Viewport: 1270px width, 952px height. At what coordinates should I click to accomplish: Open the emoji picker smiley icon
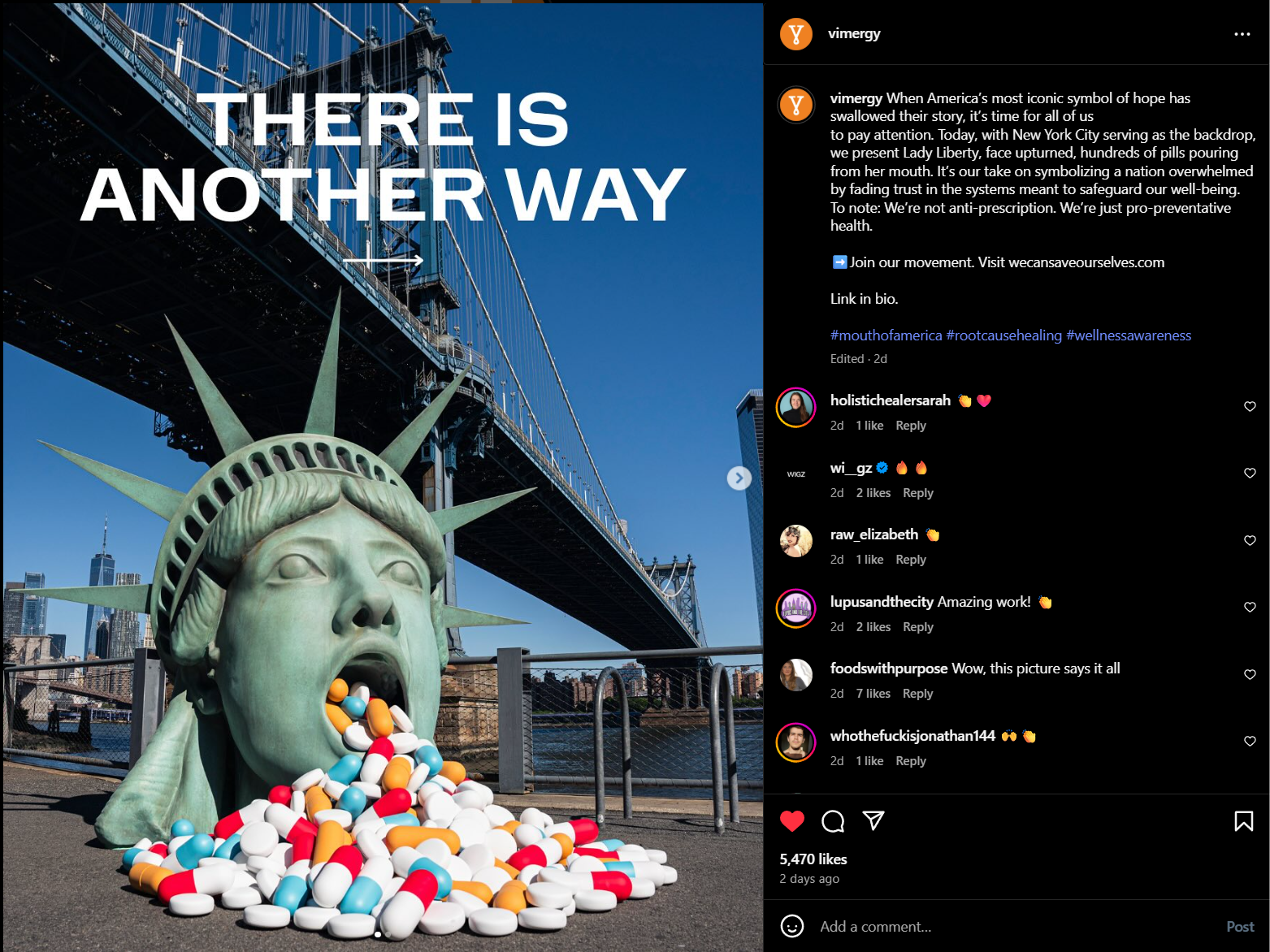tap(792, 926)
